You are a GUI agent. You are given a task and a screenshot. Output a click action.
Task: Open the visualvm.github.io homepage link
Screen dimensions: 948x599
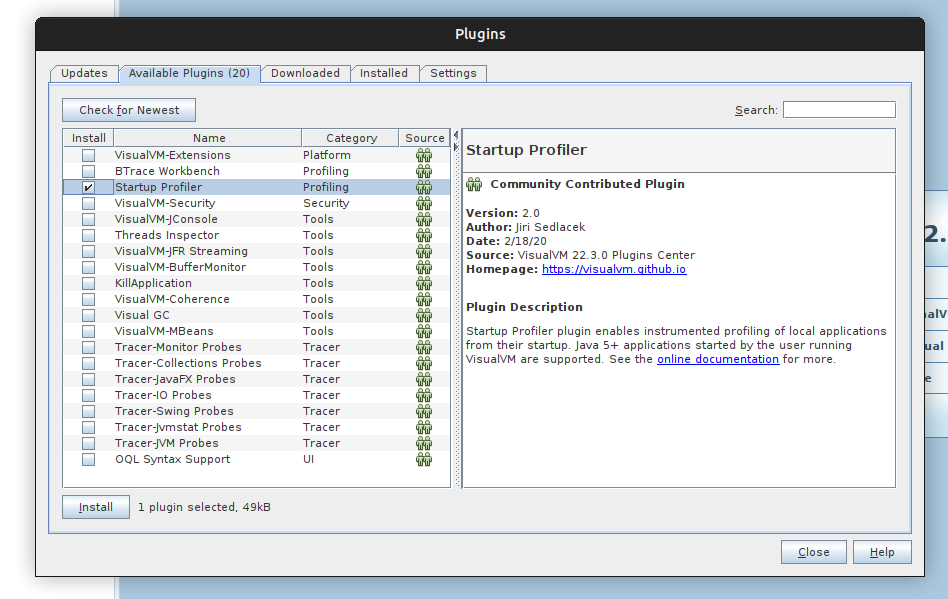click(613, 268)
